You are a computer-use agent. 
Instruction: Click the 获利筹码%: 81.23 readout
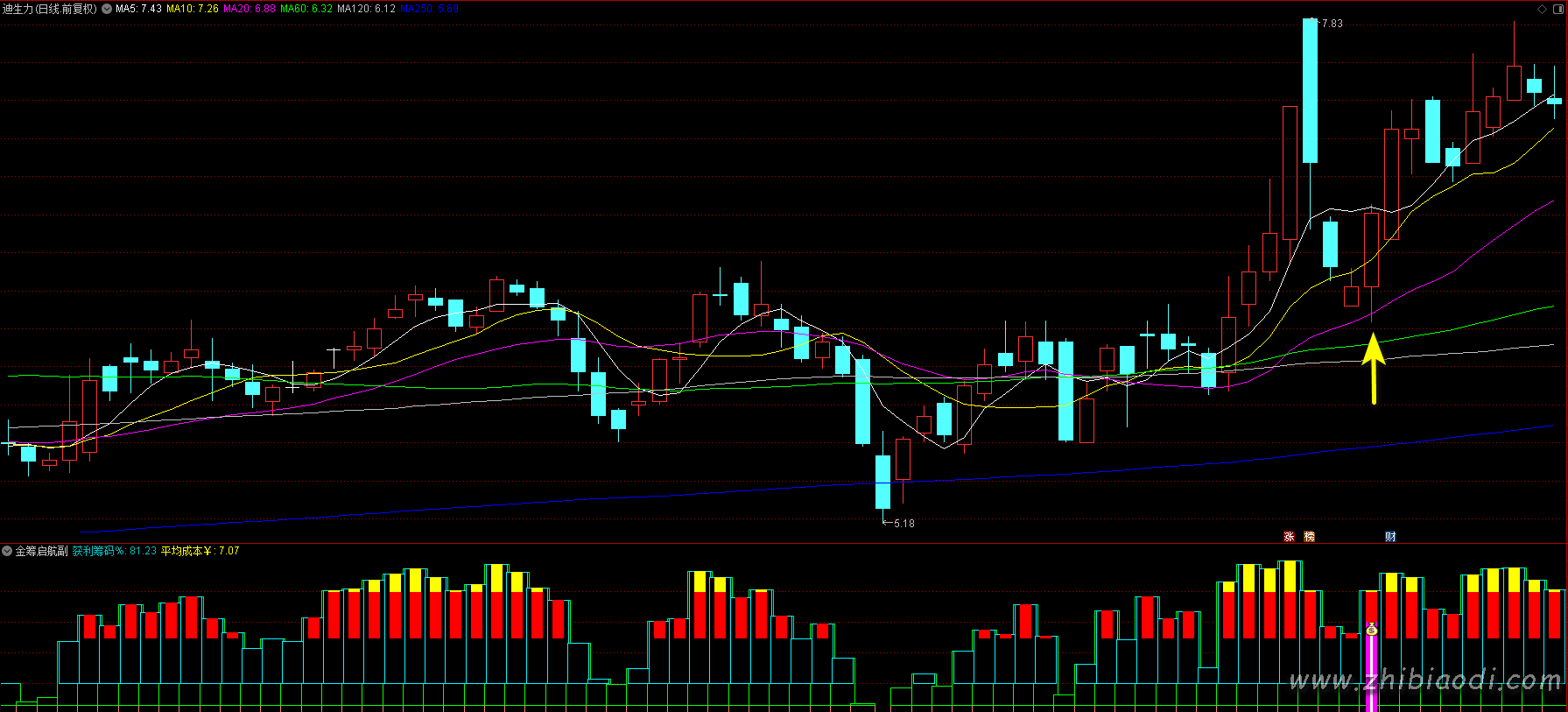115,551
